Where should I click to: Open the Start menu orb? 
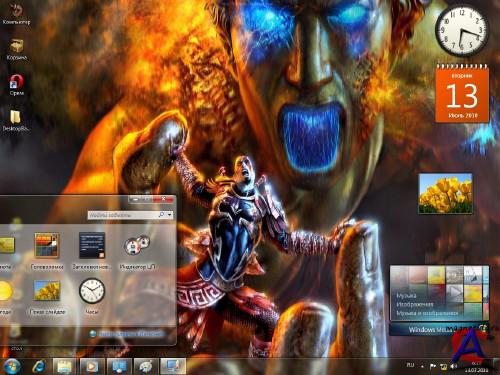click(x=12, y=366)
